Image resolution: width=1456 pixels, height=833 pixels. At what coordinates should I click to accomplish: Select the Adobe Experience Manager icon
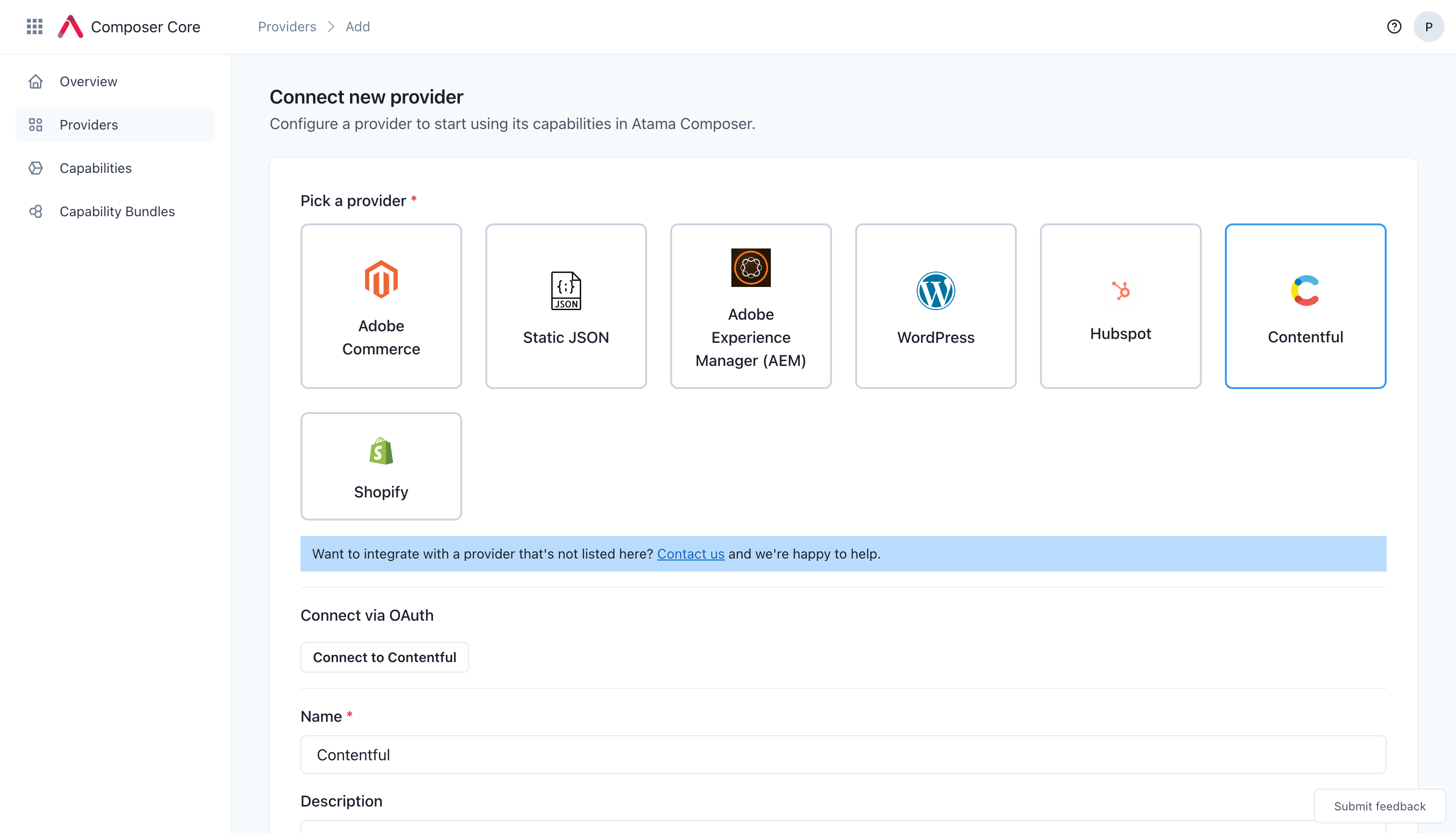click(751, 267)
